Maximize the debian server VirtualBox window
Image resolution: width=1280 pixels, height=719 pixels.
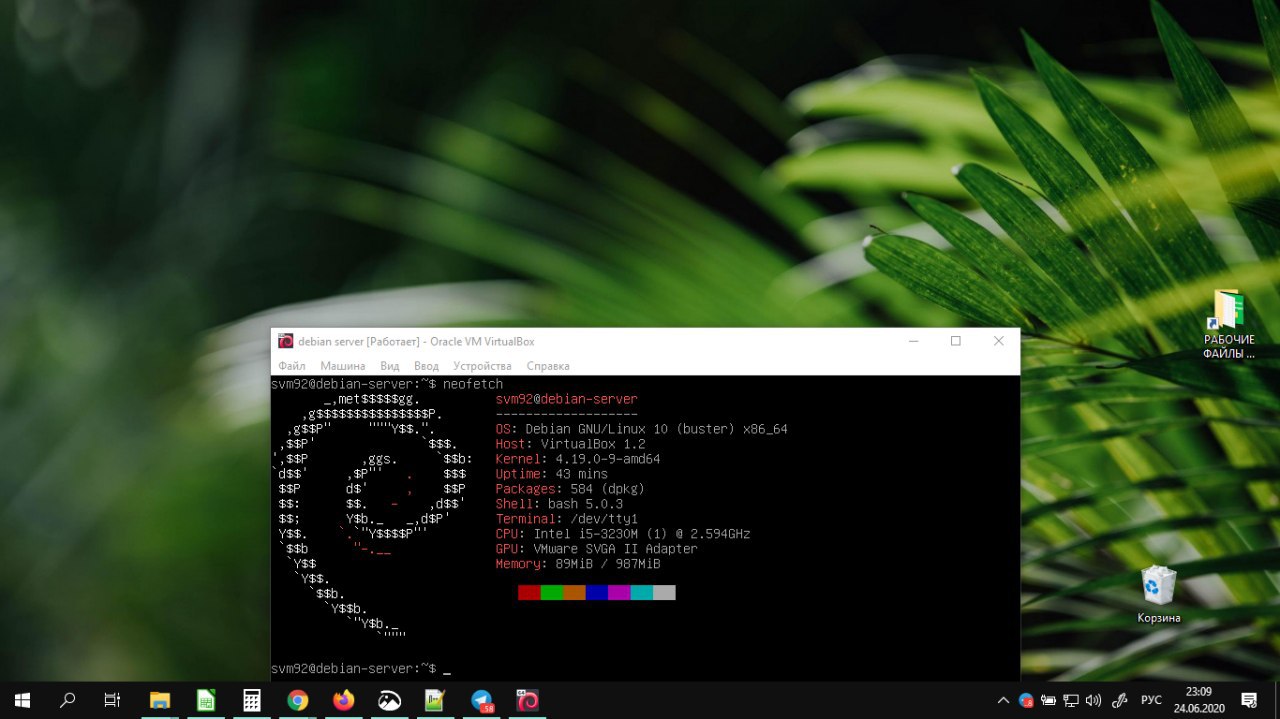956,341
